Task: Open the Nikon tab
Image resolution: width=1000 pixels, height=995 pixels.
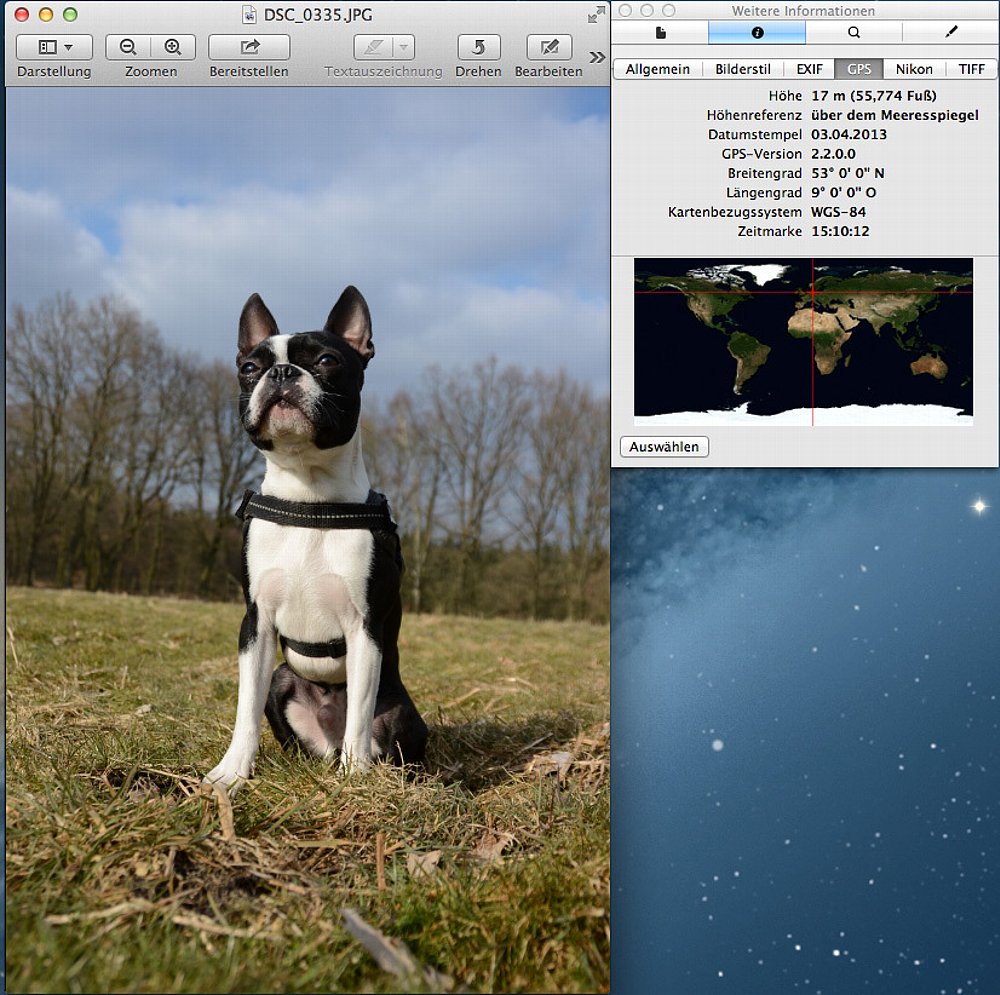Action: [914, 69]
